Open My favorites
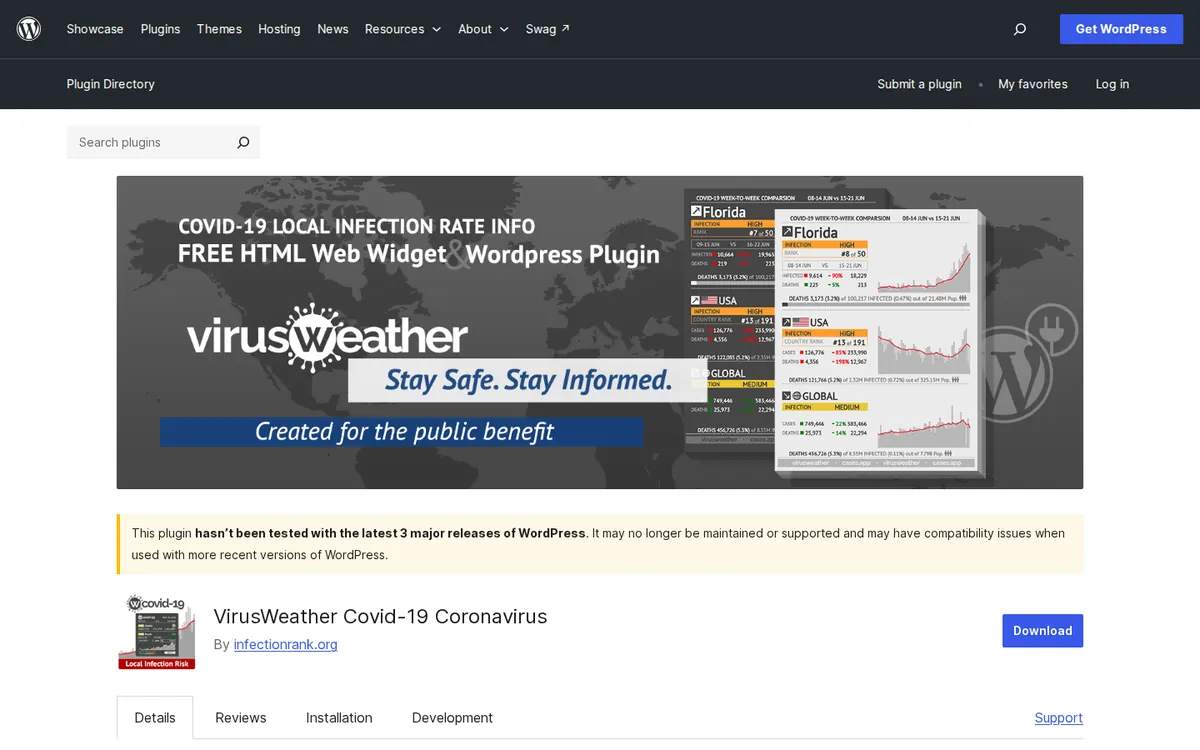The width and height of the screenshot is (1200, 750). click(x=1033, y=84)
